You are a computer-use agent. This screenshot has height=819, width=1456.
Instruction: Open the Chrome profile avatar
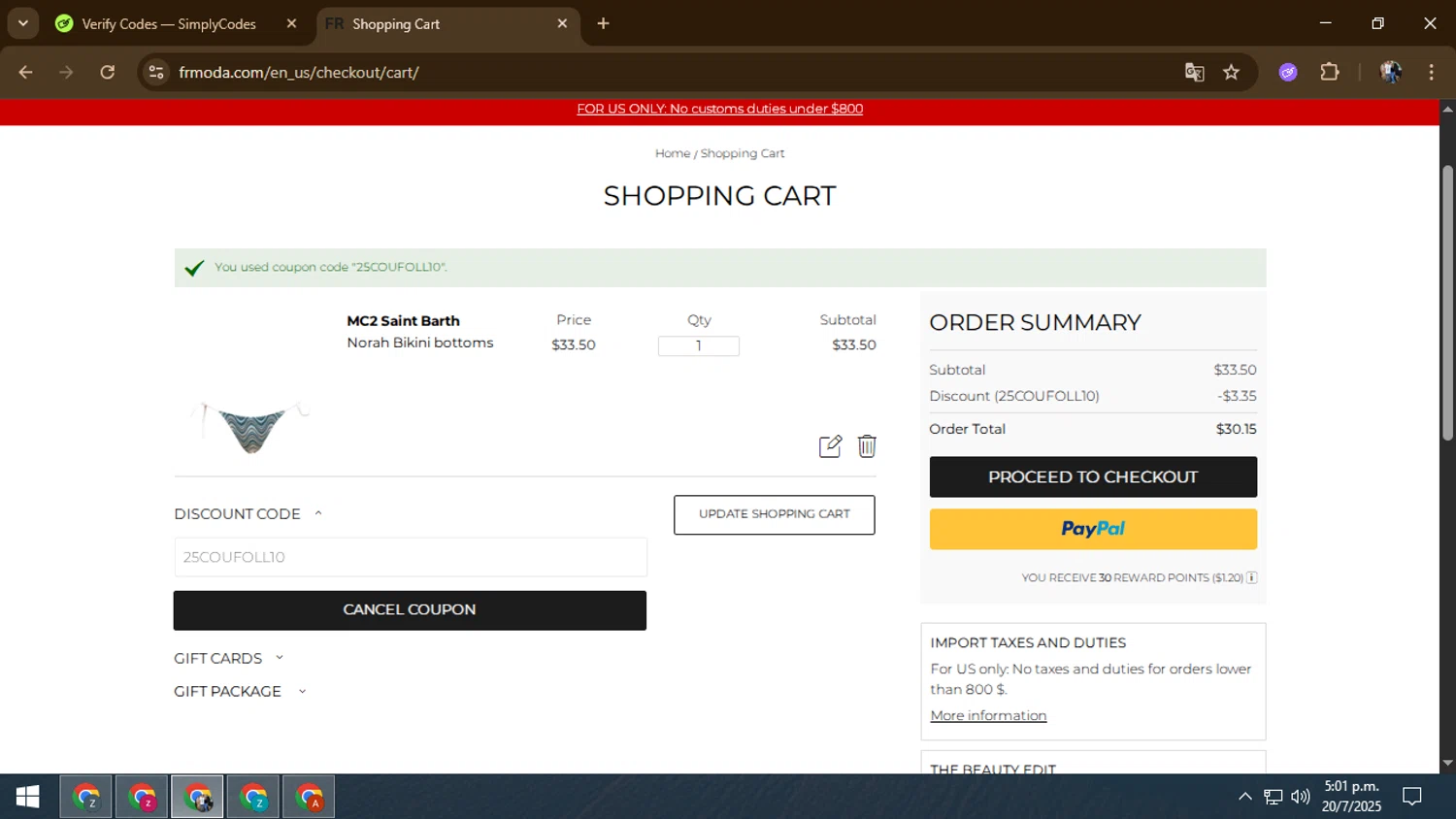pos(1391,73)
